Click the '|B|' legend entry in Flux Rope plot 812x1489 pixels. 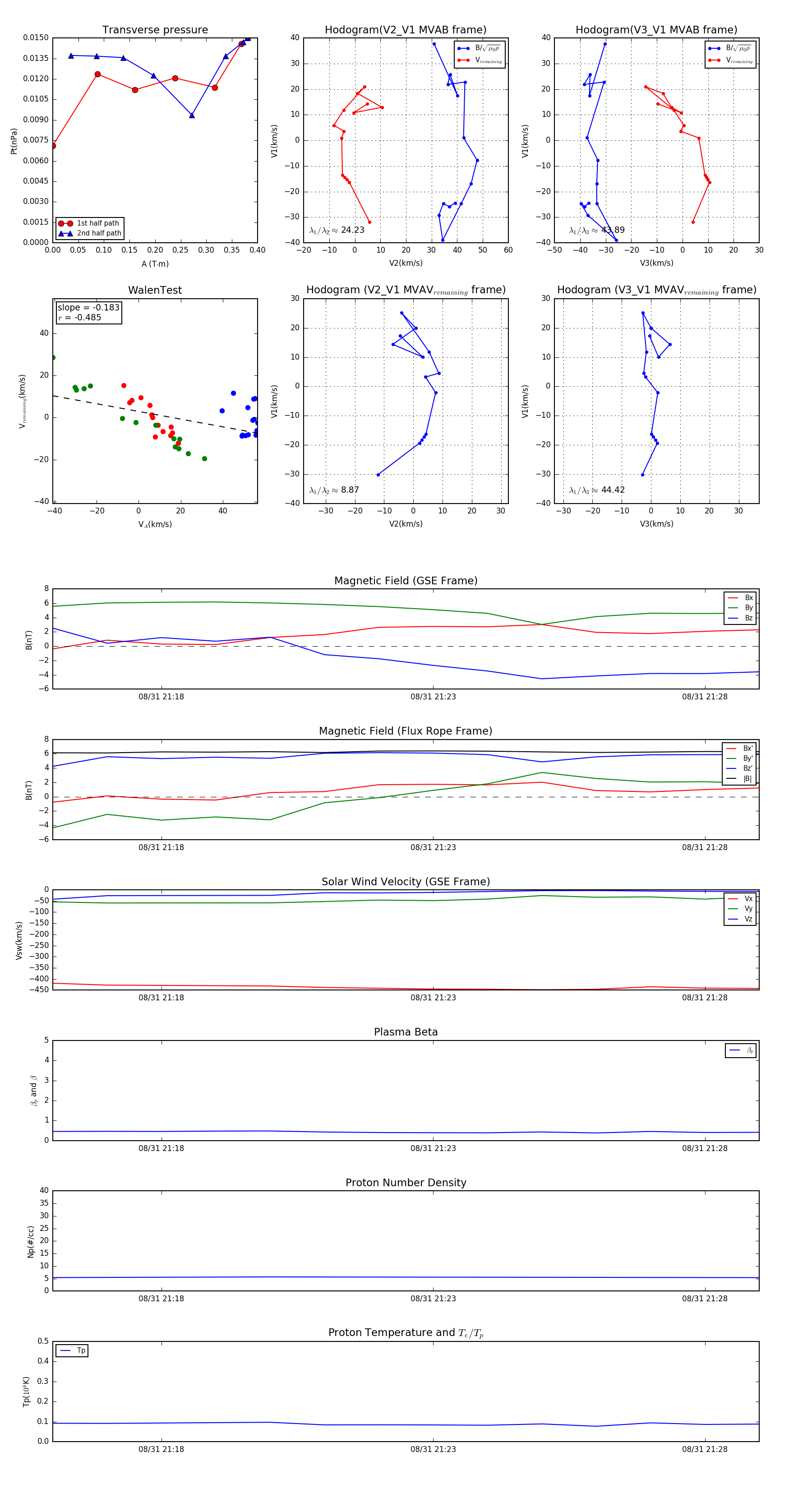pos(739,779)
